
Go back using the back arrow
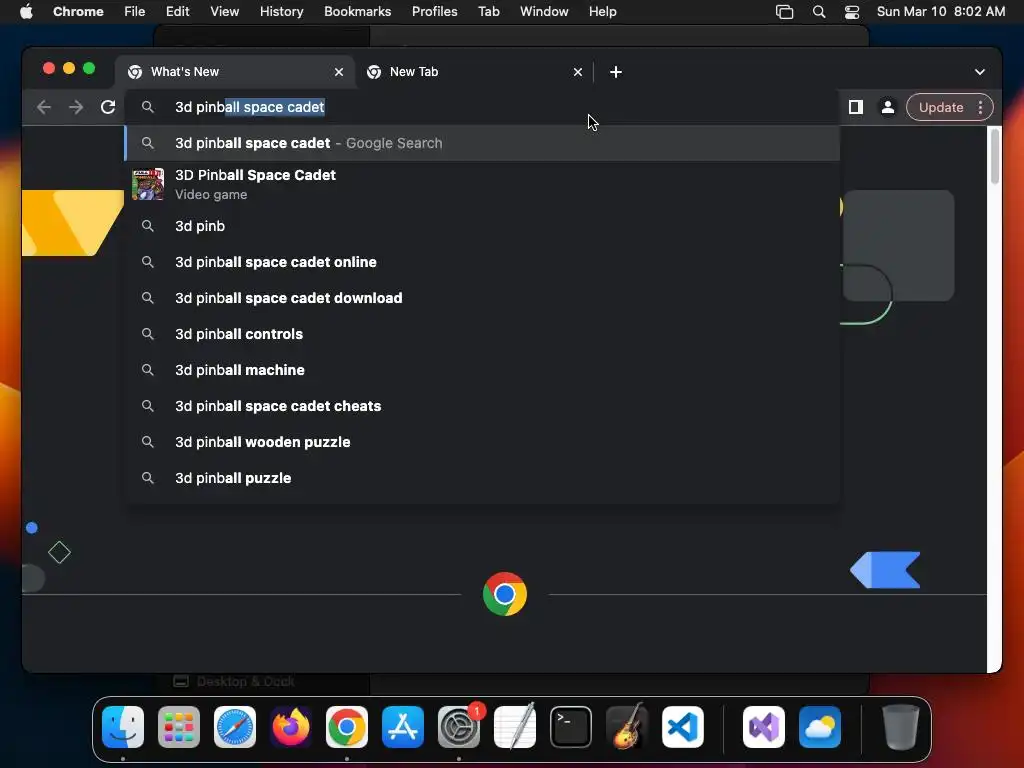pos(44,107)
